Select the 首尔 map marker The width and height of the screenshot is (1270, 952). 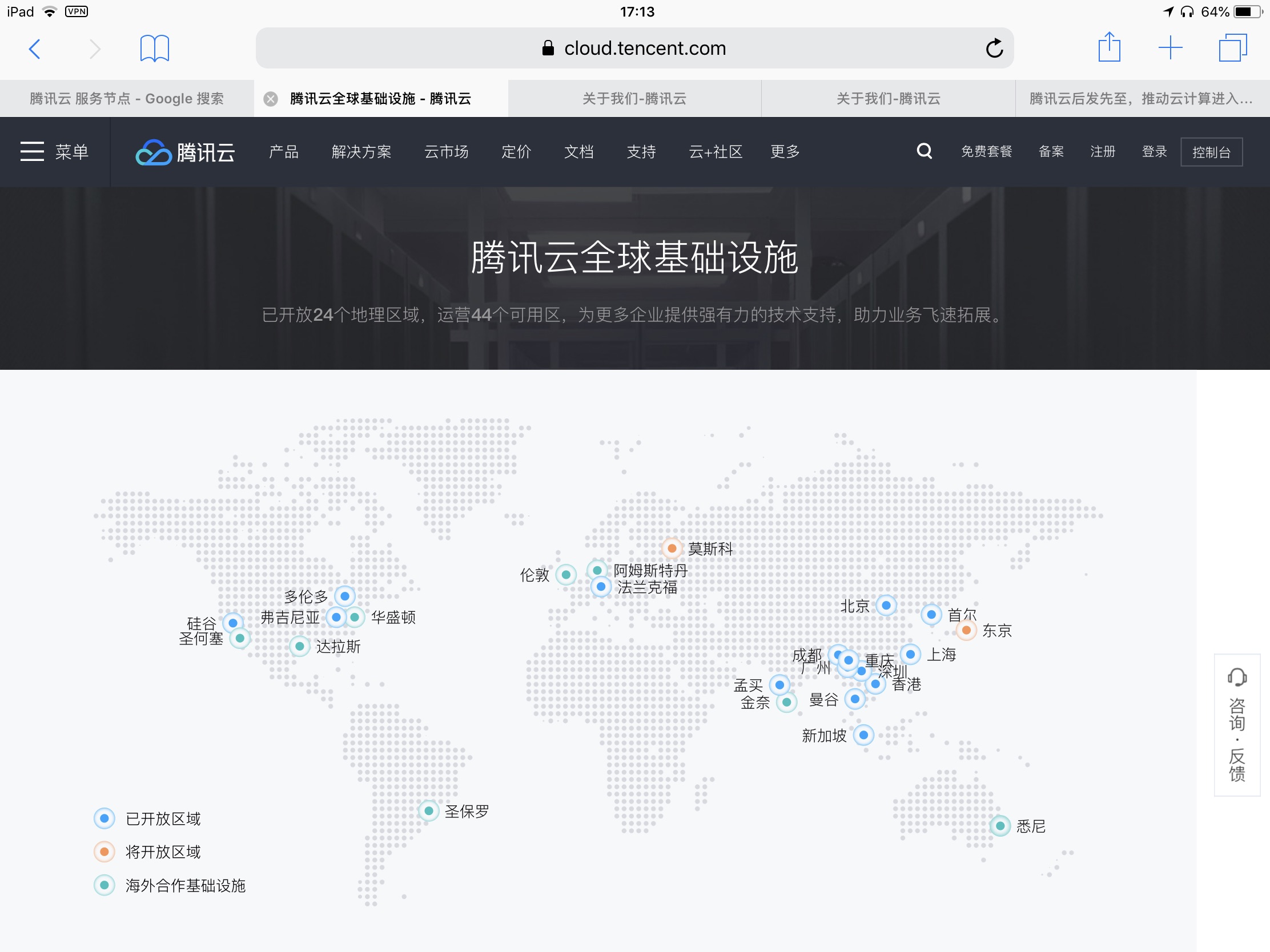931,615
